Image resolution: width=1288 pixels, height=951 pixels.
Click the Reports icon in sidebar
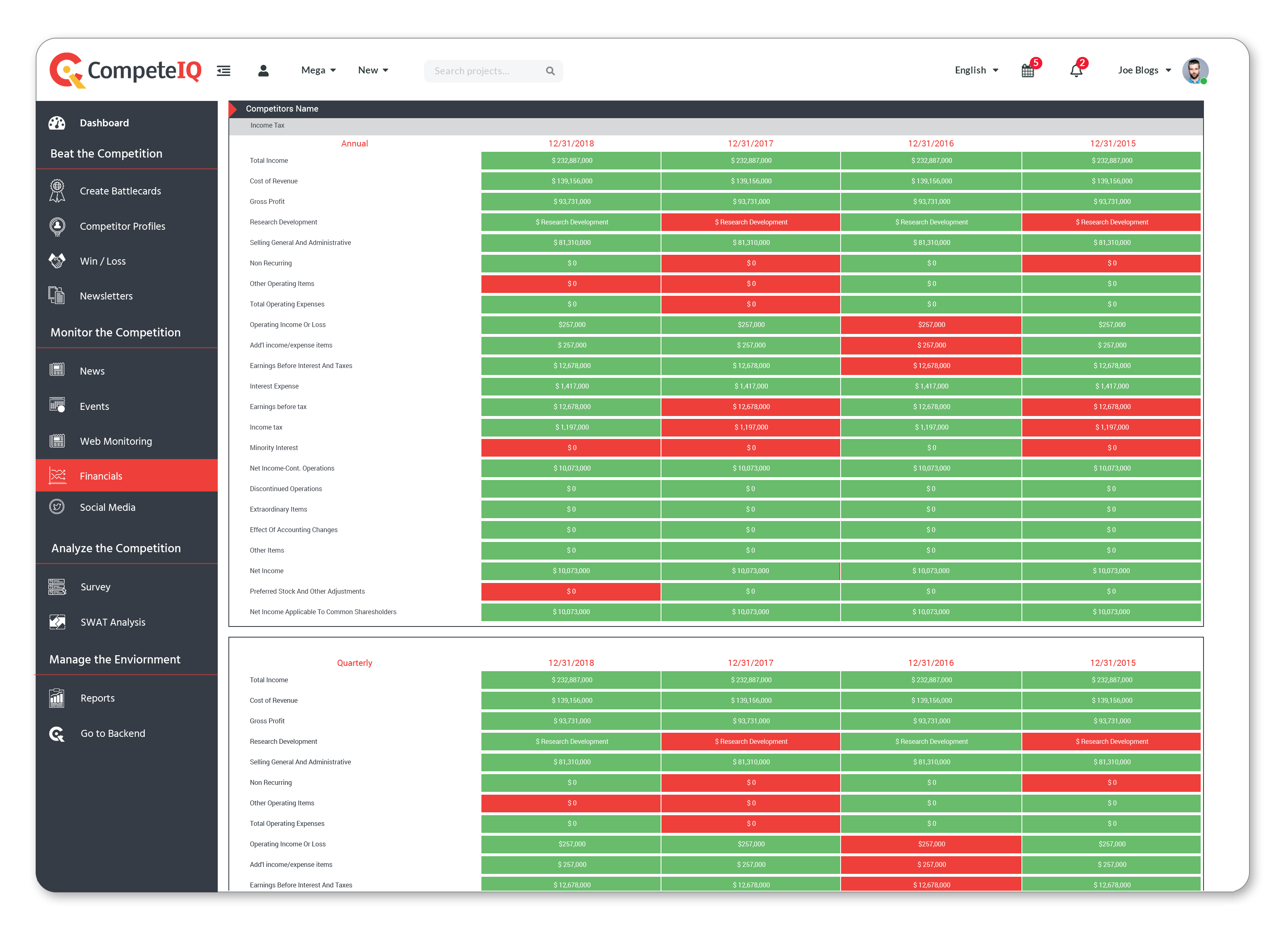pos(56,697)
